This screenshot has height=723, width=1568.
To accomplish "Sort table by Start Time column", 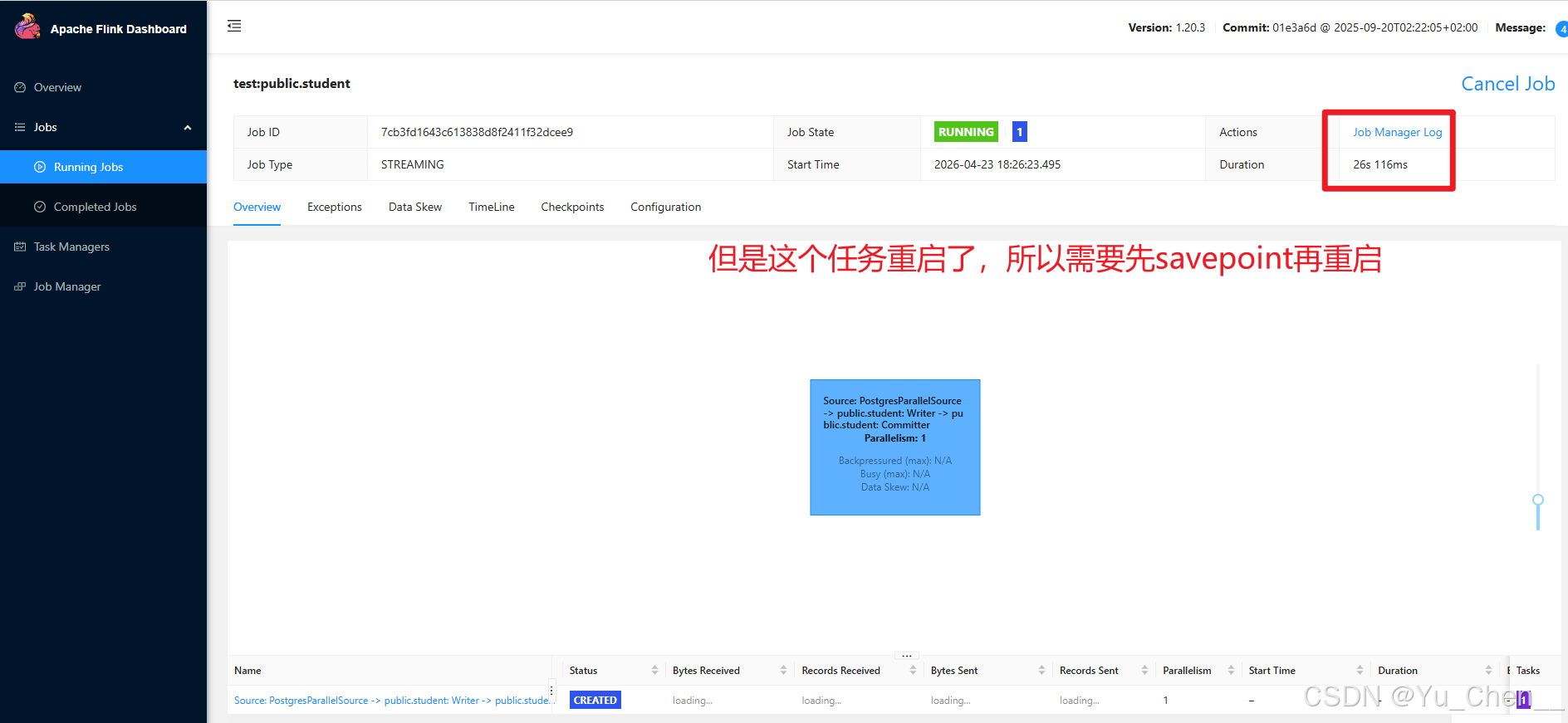I will point(1360,671).
